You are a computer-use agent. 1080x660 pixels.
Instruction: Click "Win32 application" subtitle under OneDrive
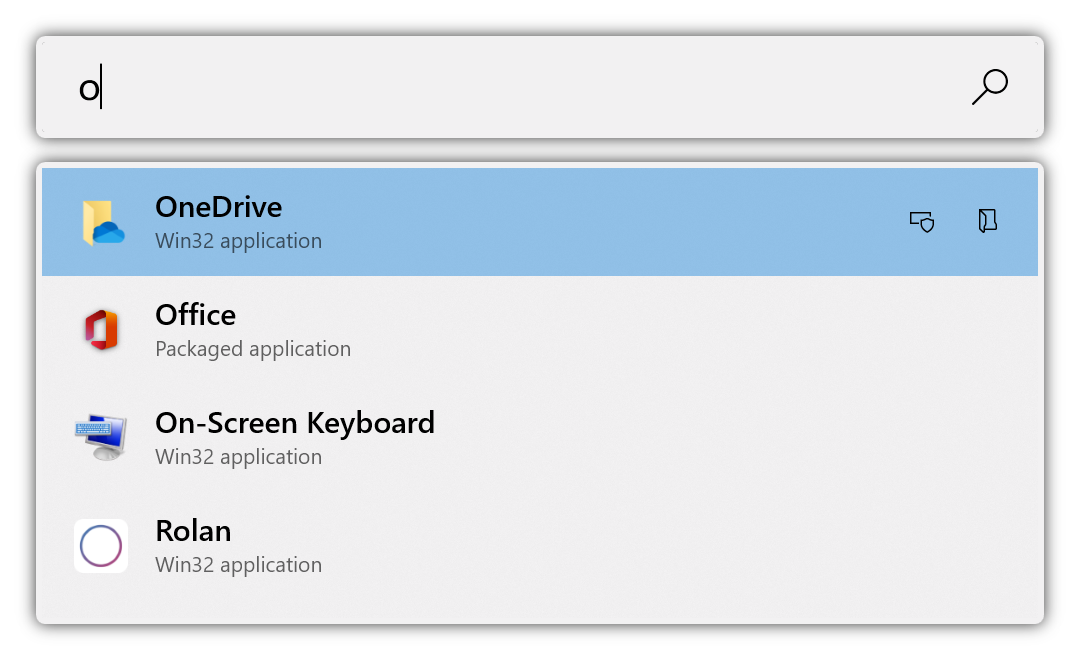pos(238,241)
